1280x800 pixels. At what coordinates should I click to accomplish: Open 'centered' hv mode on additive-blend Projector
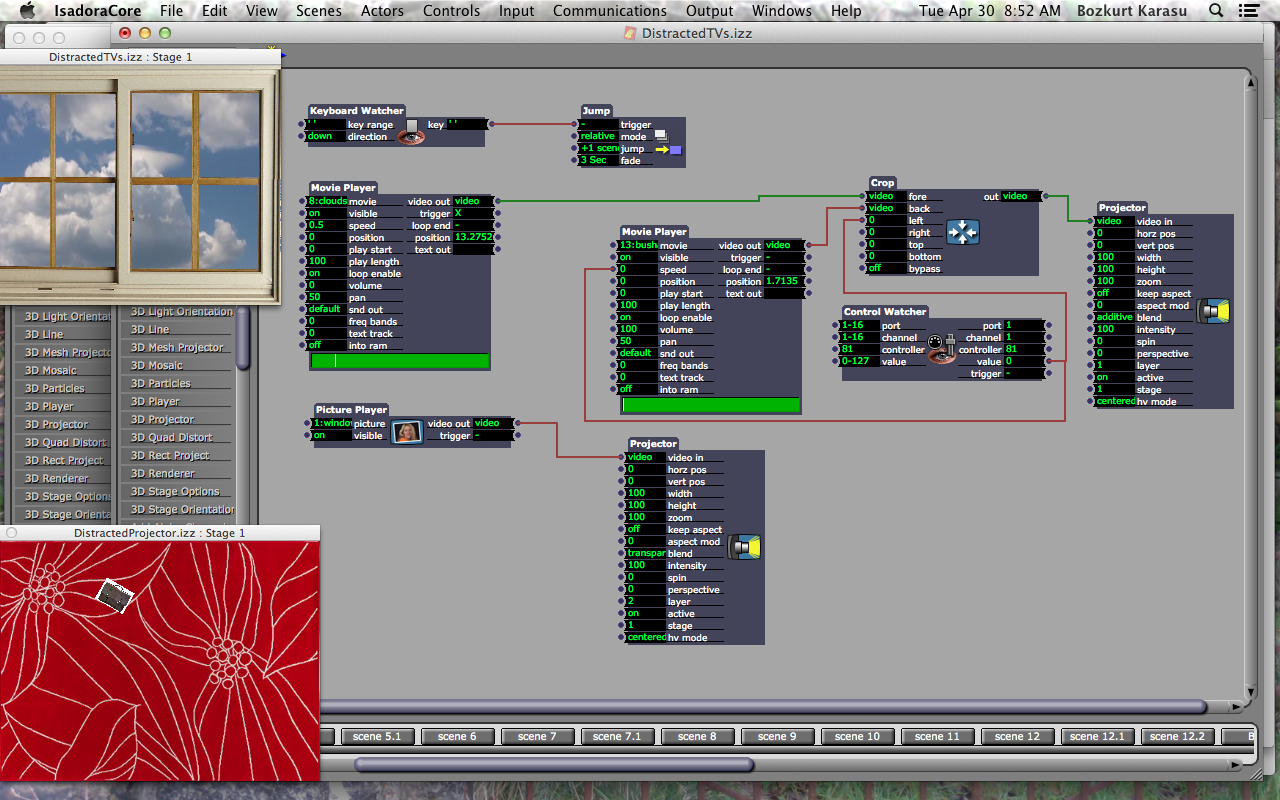coord(1115,401)
